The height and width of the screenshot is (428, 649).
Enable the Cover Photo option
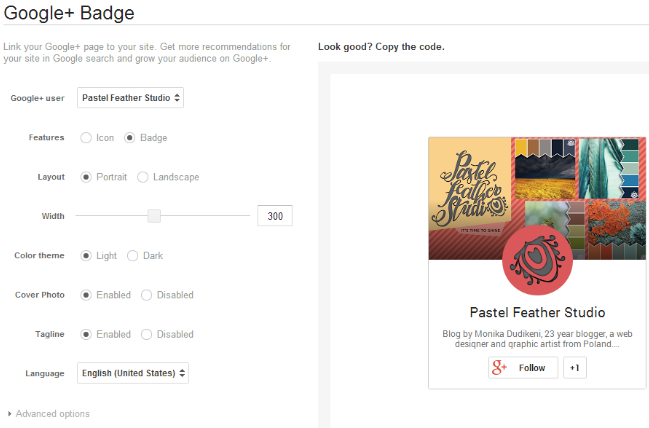(86, 295)
